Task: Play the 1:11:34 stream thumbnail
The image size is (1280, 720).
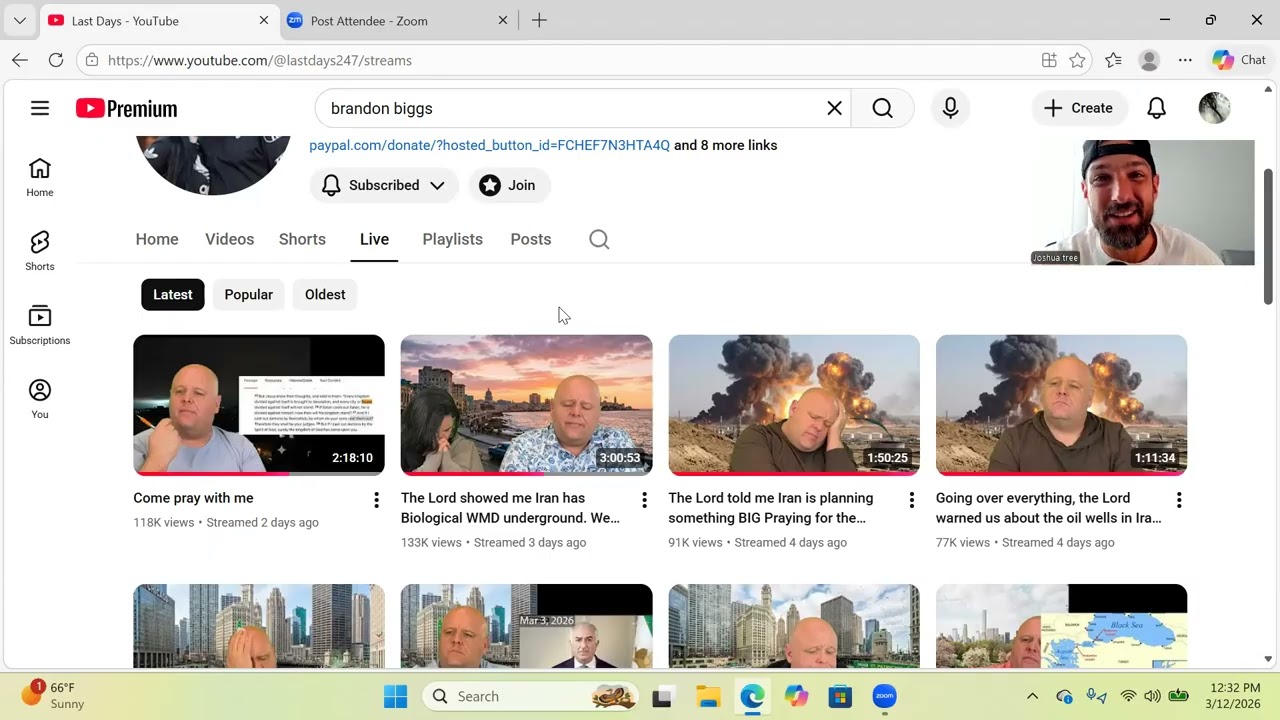Action: pyautogui.click(x=1061, y=405)
